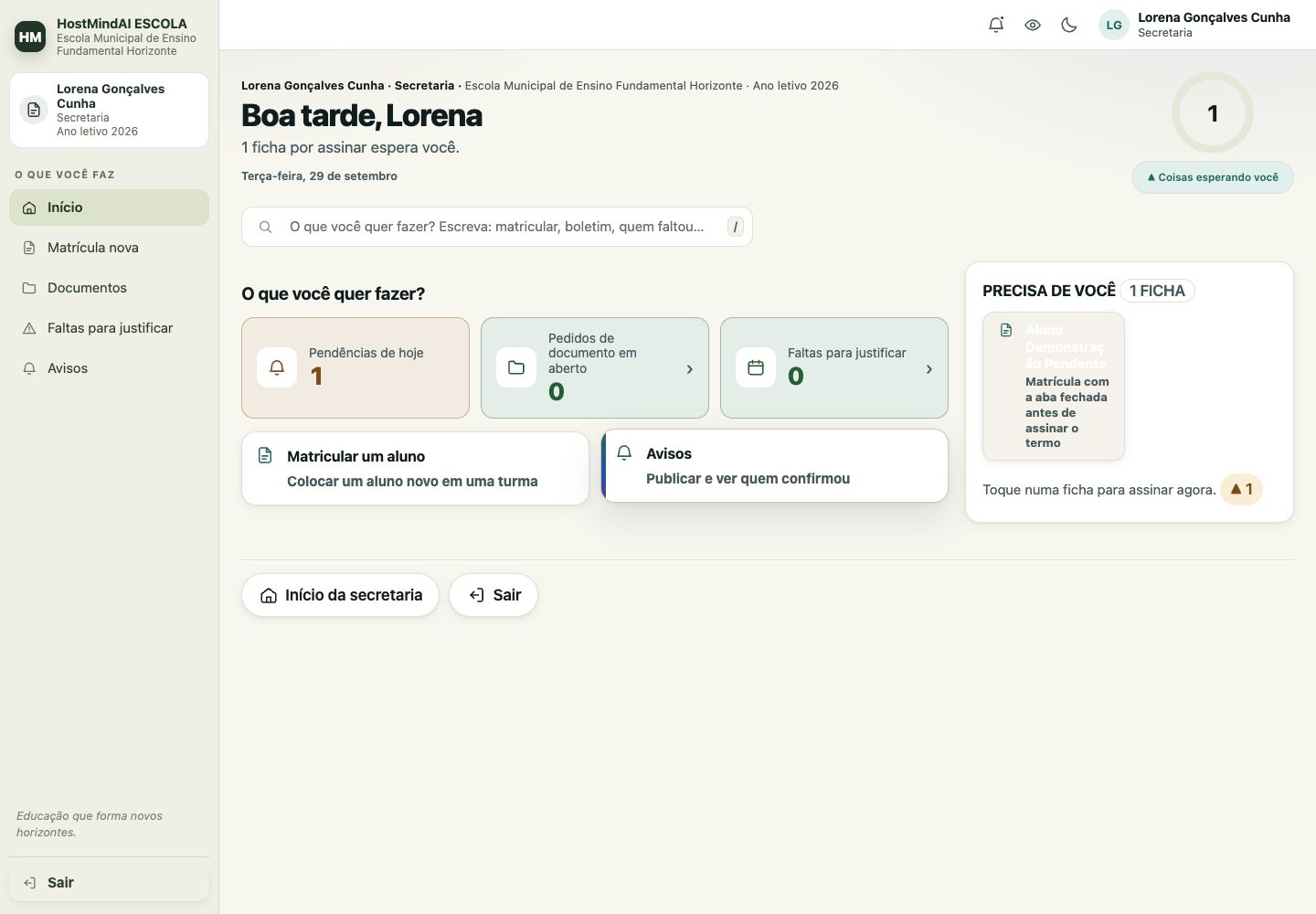Click the magnifier icon in search box
1316x914 pixels.
tap(265, 227)
